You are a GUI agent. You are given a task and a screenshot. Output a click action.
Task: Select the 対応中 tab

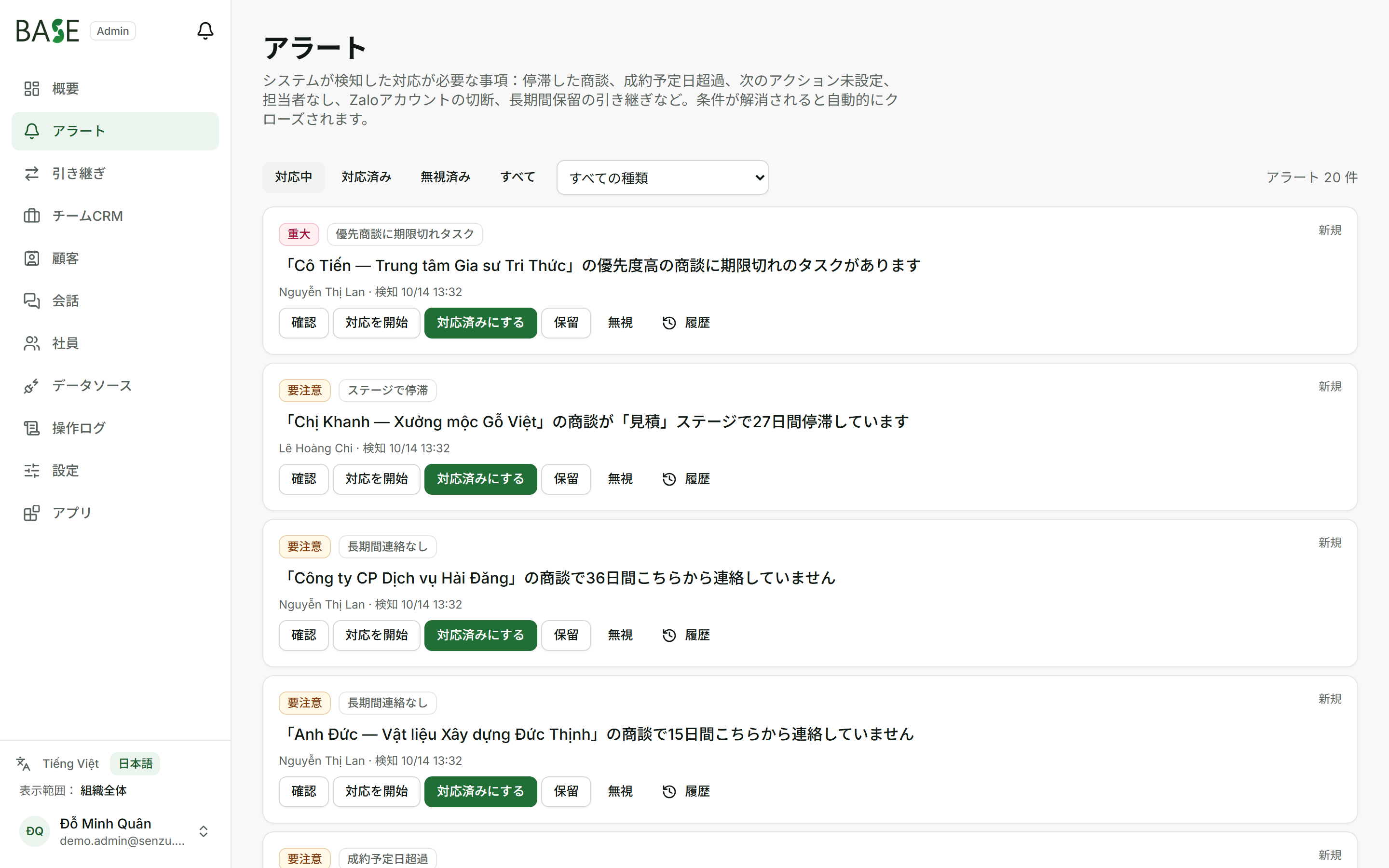(293, 177)
